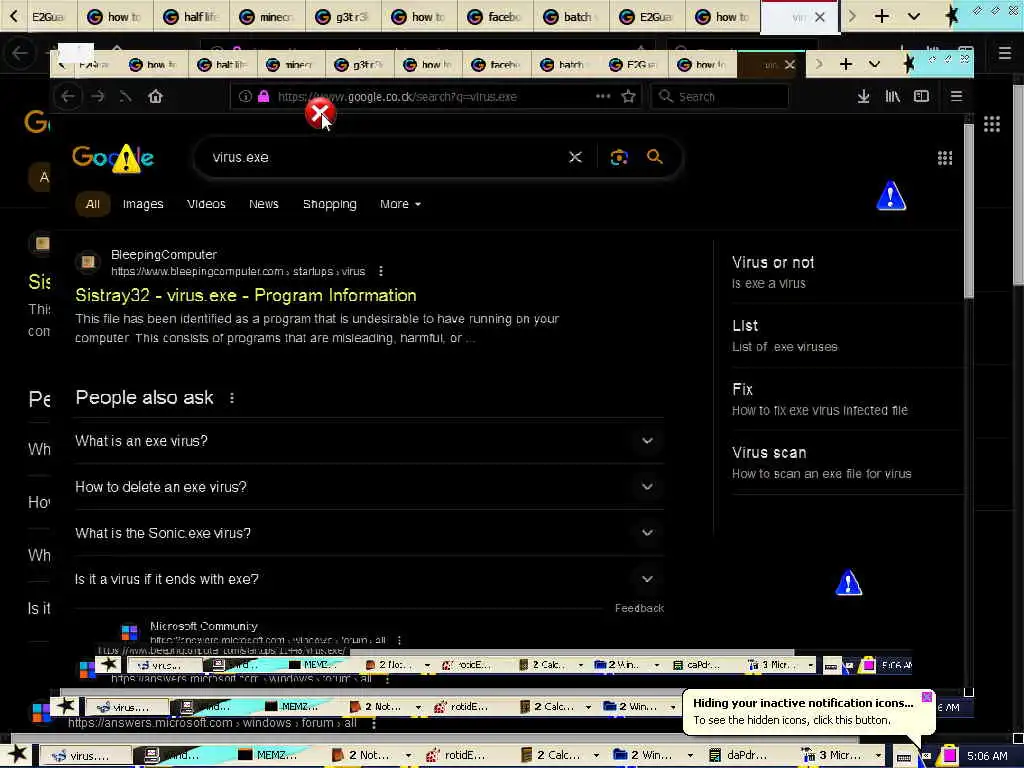Expand "How to delete an exe virus?"
Image resolution: width=1024 pixels, height=768 pixels.
(369, 487)
